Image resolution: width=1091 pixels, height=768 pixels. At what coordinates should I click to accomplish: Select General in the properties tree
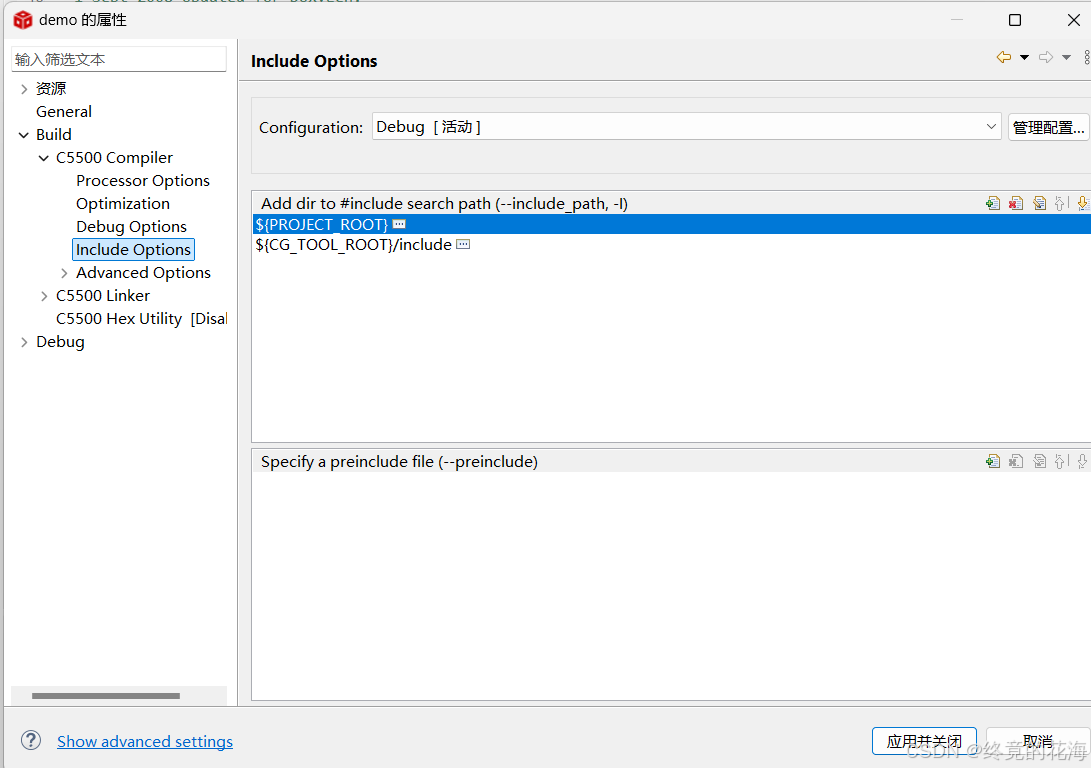pyautogui.click(x=63, y=111)
